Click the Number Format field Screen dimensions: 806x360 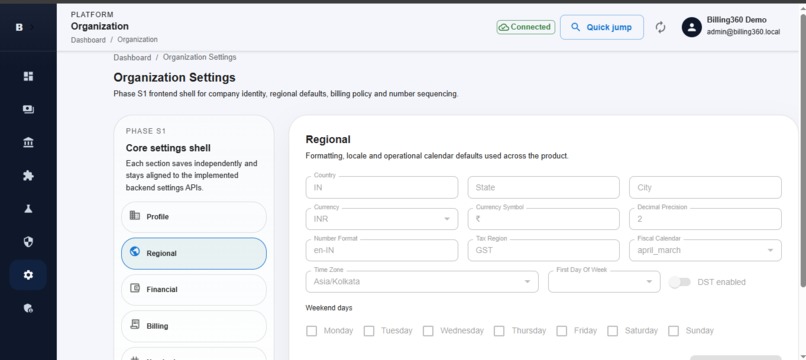[x=382, y=250]
